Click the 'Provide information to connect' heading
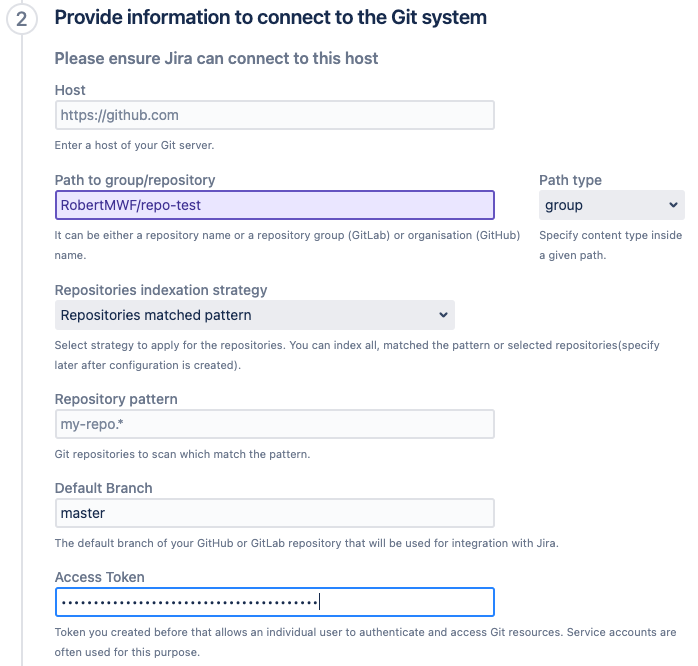698x666 pixels. coord(270,17)
